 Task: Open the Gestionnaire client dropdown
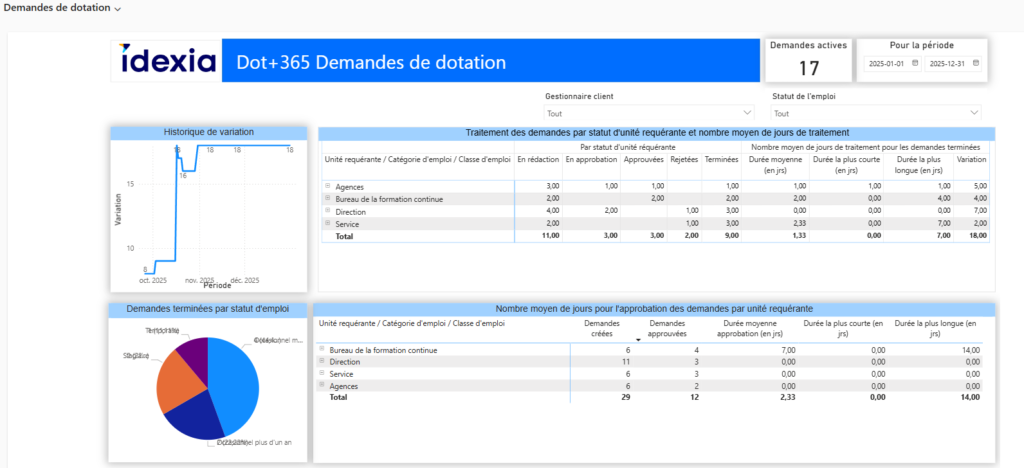[x=649, y=113]
